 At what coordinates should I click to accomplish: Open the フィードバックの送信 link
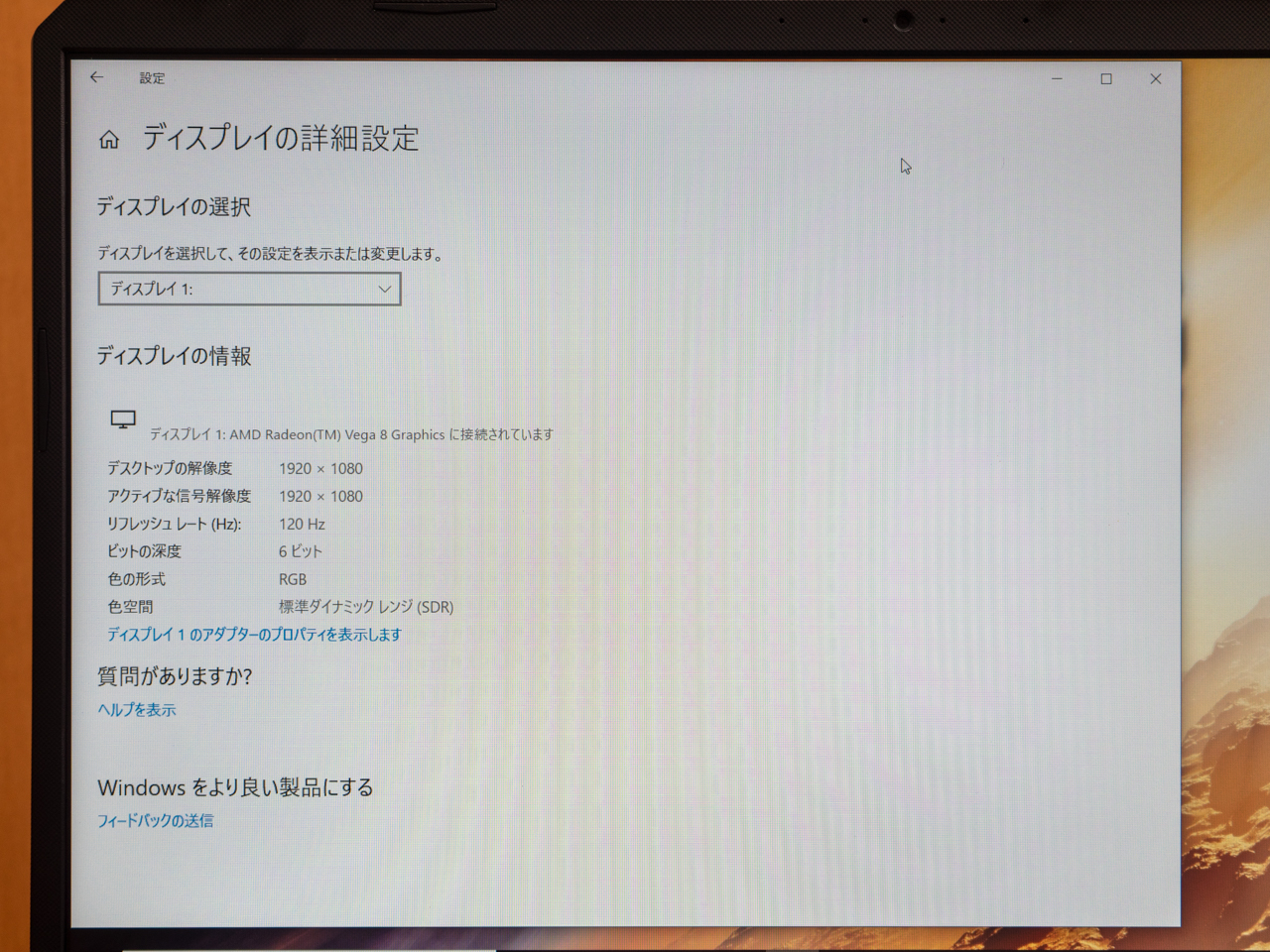pyautogui.click(x=155, y=821)
